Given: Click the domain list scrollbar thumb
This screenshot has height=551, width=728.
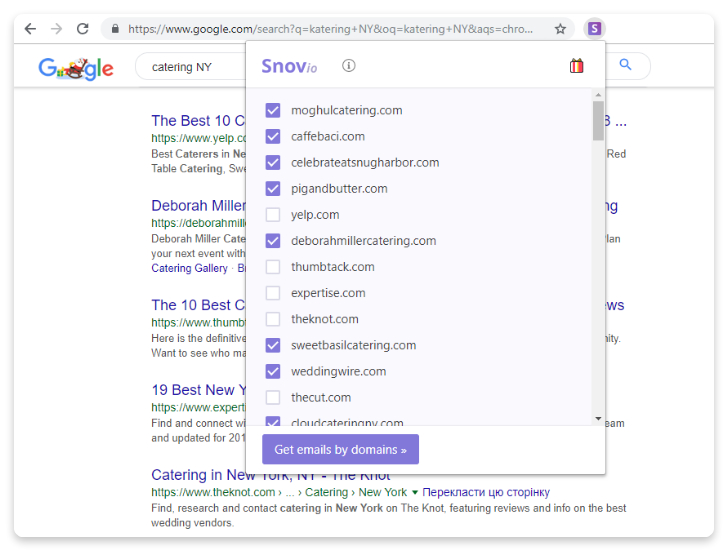Looking at the screenshot, I should click(x=598, y=121).
